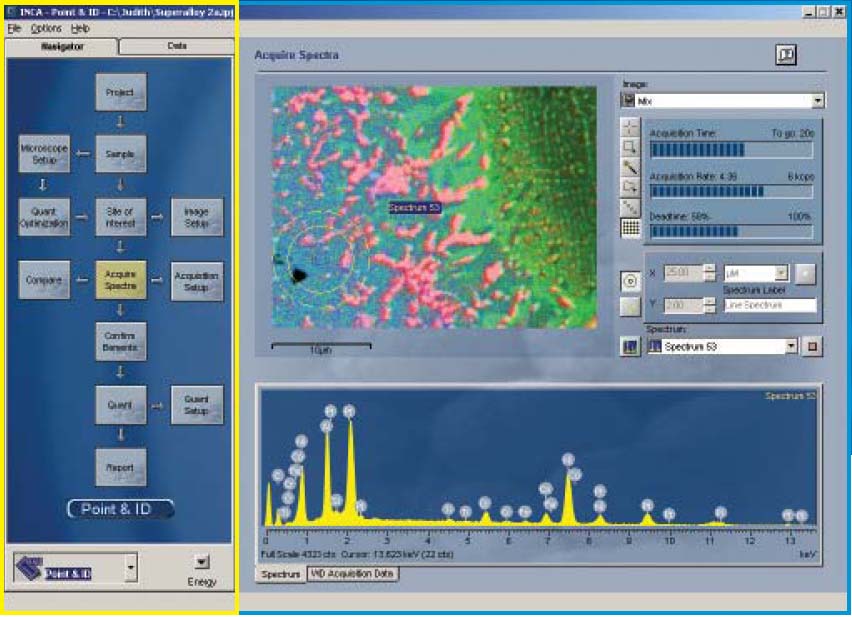Select the grid of points tool
This screenshot has height=617, width=852.
630,228
